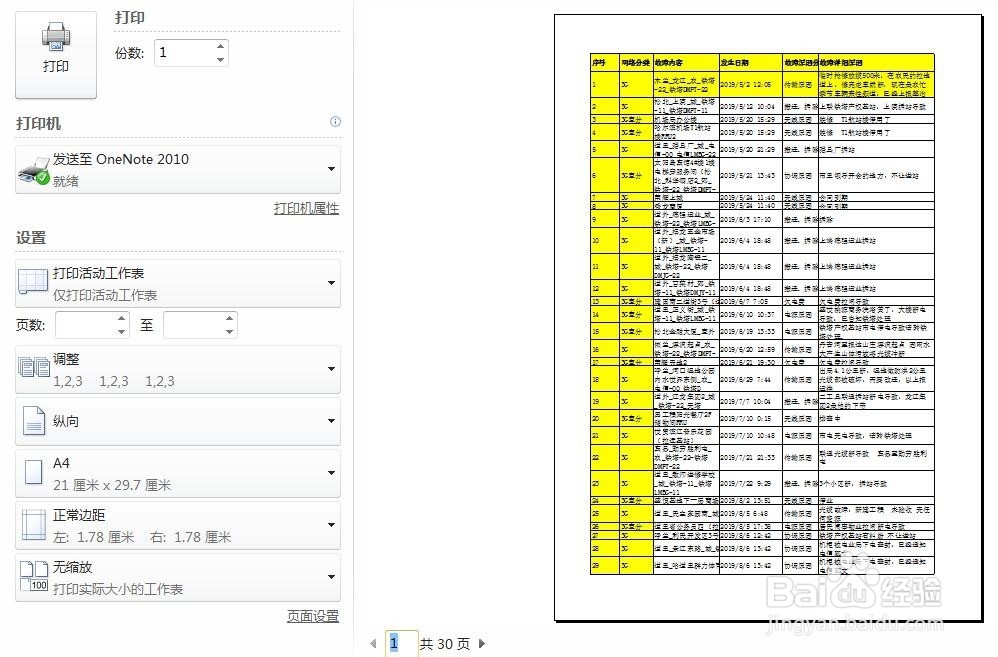Screen dimensions: 998x657
Task: Open the A4 paper size dropdown
Action: pyautogui.click(x=178, y=474)
